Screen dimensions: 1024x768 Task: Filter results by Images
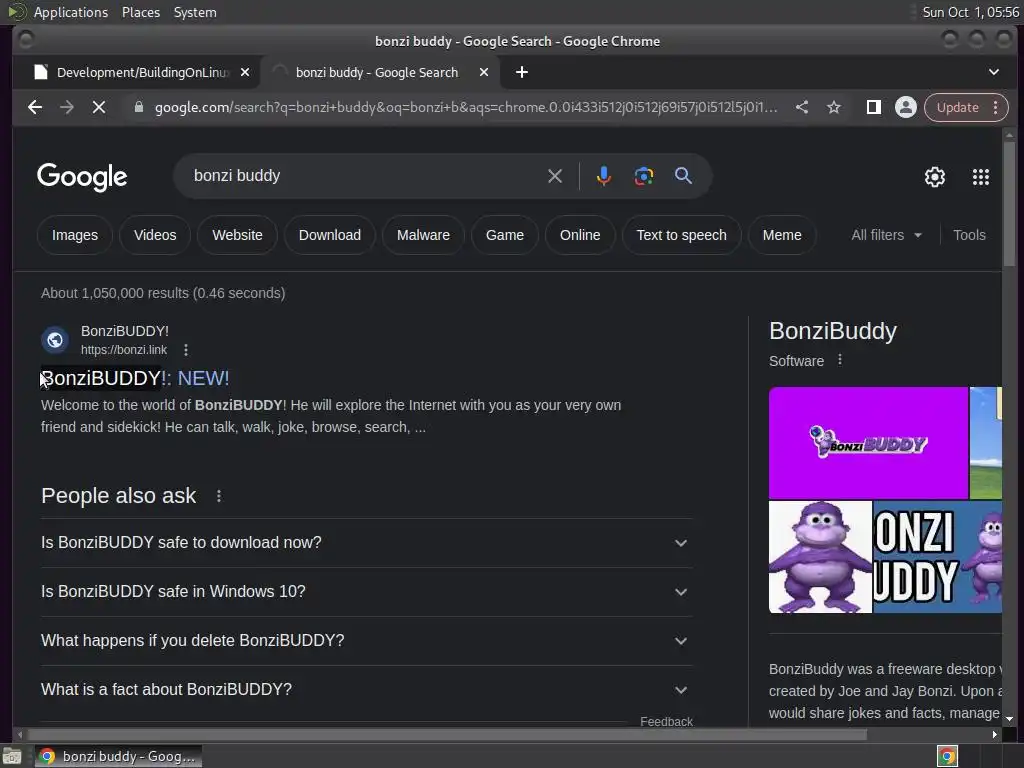75,235
